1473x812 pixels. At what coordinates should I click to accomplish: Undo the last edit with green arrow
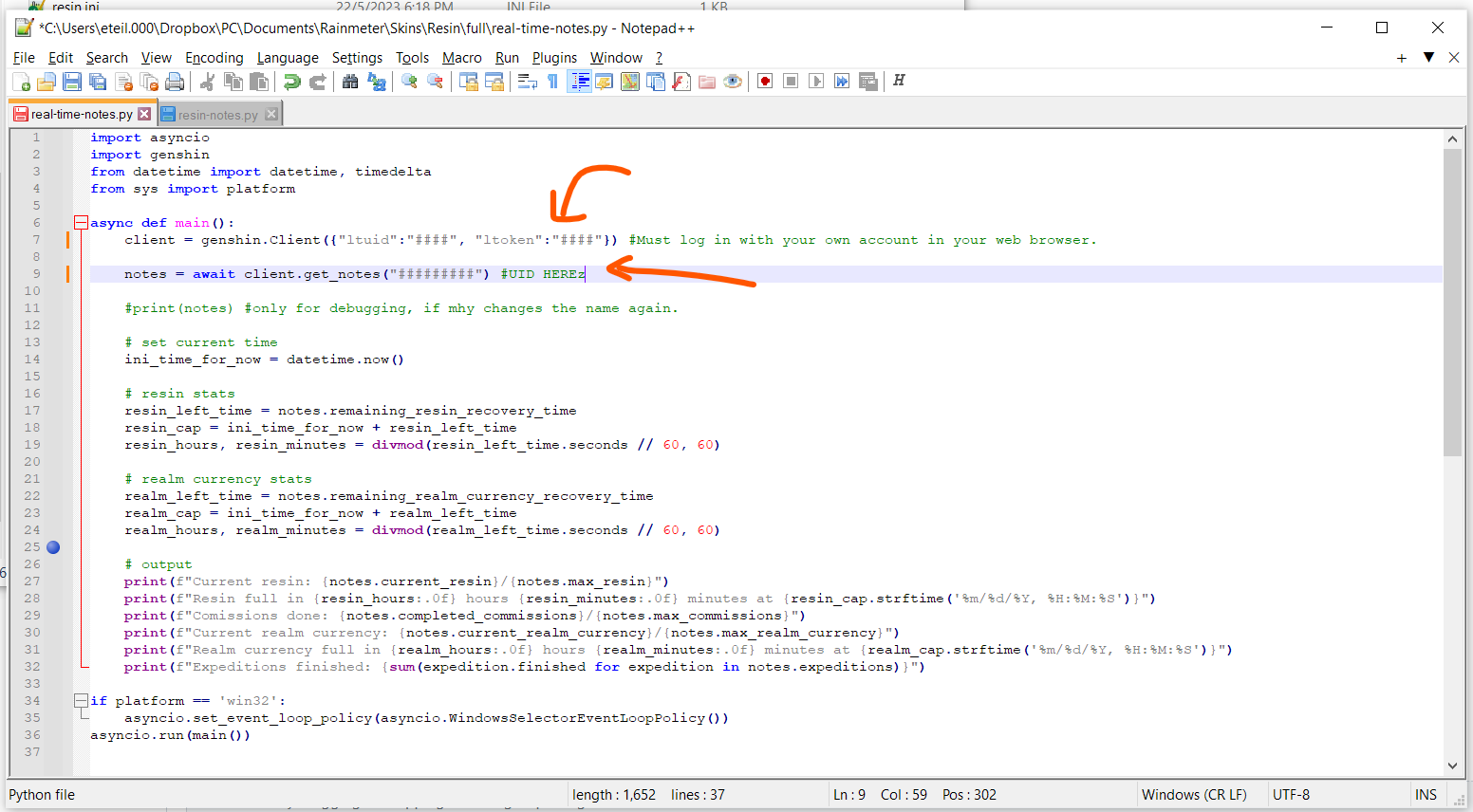click(292, 82)
